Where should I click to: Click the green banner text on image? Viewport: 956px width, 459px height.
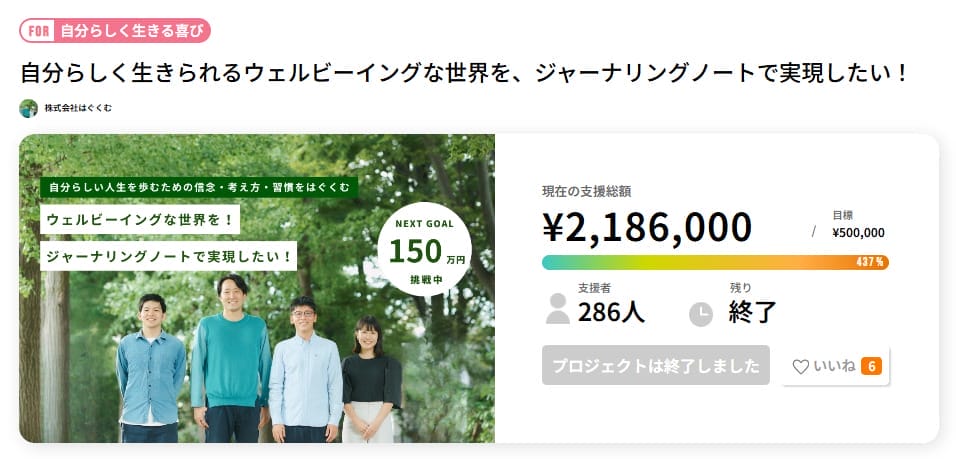coord(199,187)
